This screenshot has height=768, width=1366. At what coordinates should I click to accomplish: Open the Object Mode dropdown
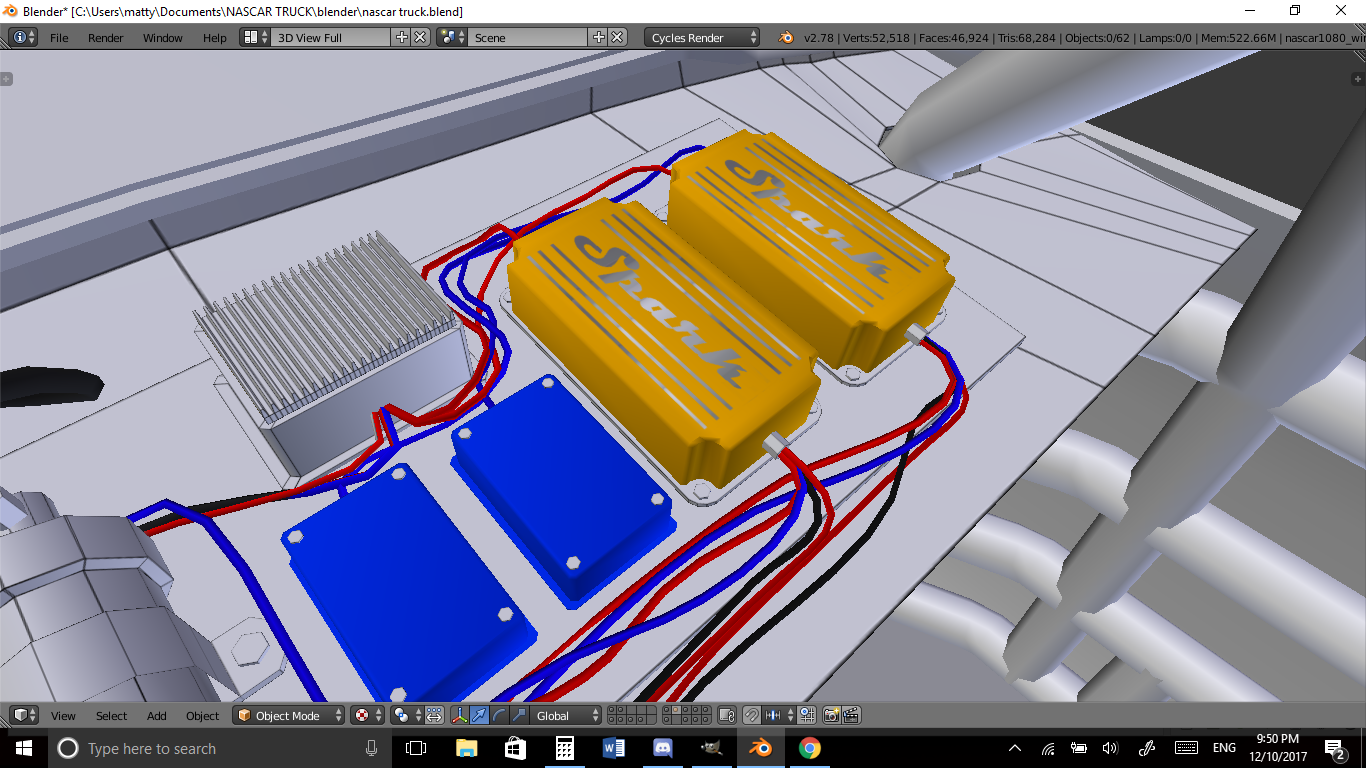click(289, 715)
